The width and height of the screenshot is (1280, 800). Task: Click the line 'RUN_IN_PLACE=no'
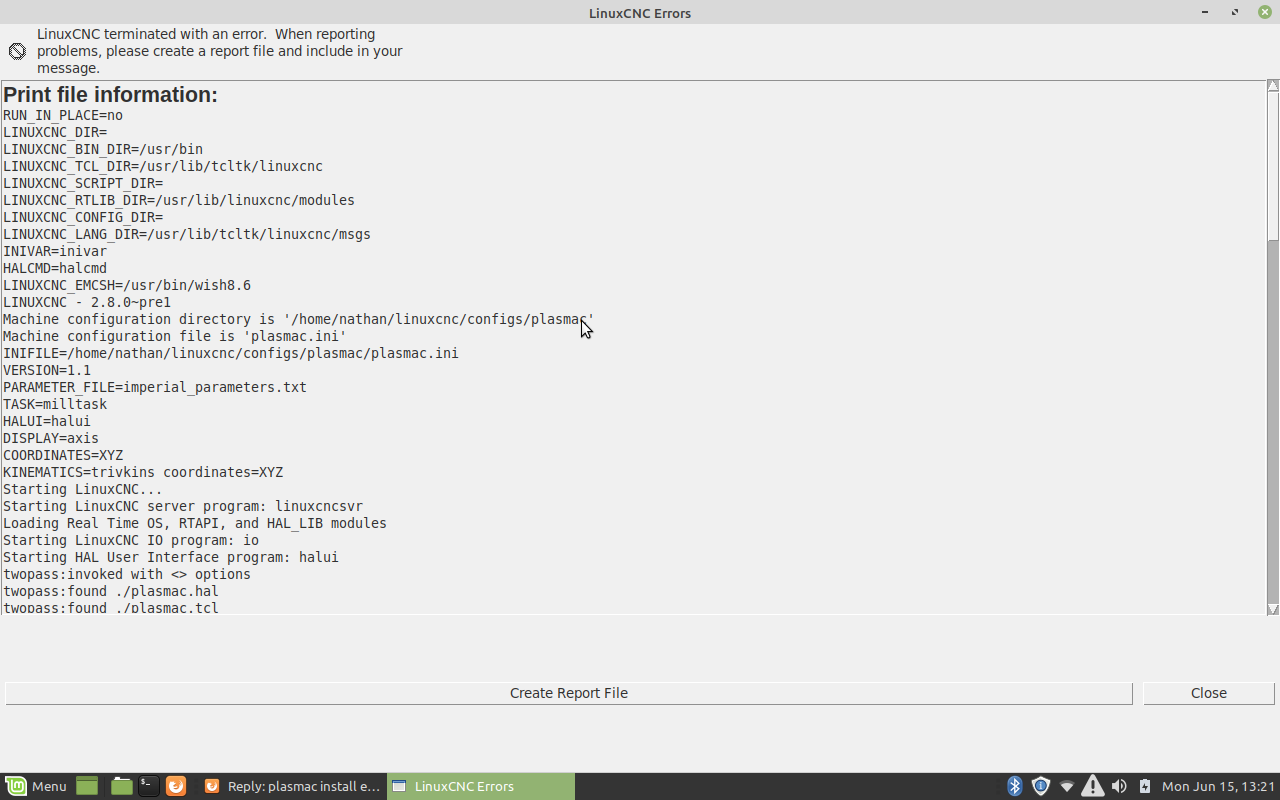pos(63,115)
